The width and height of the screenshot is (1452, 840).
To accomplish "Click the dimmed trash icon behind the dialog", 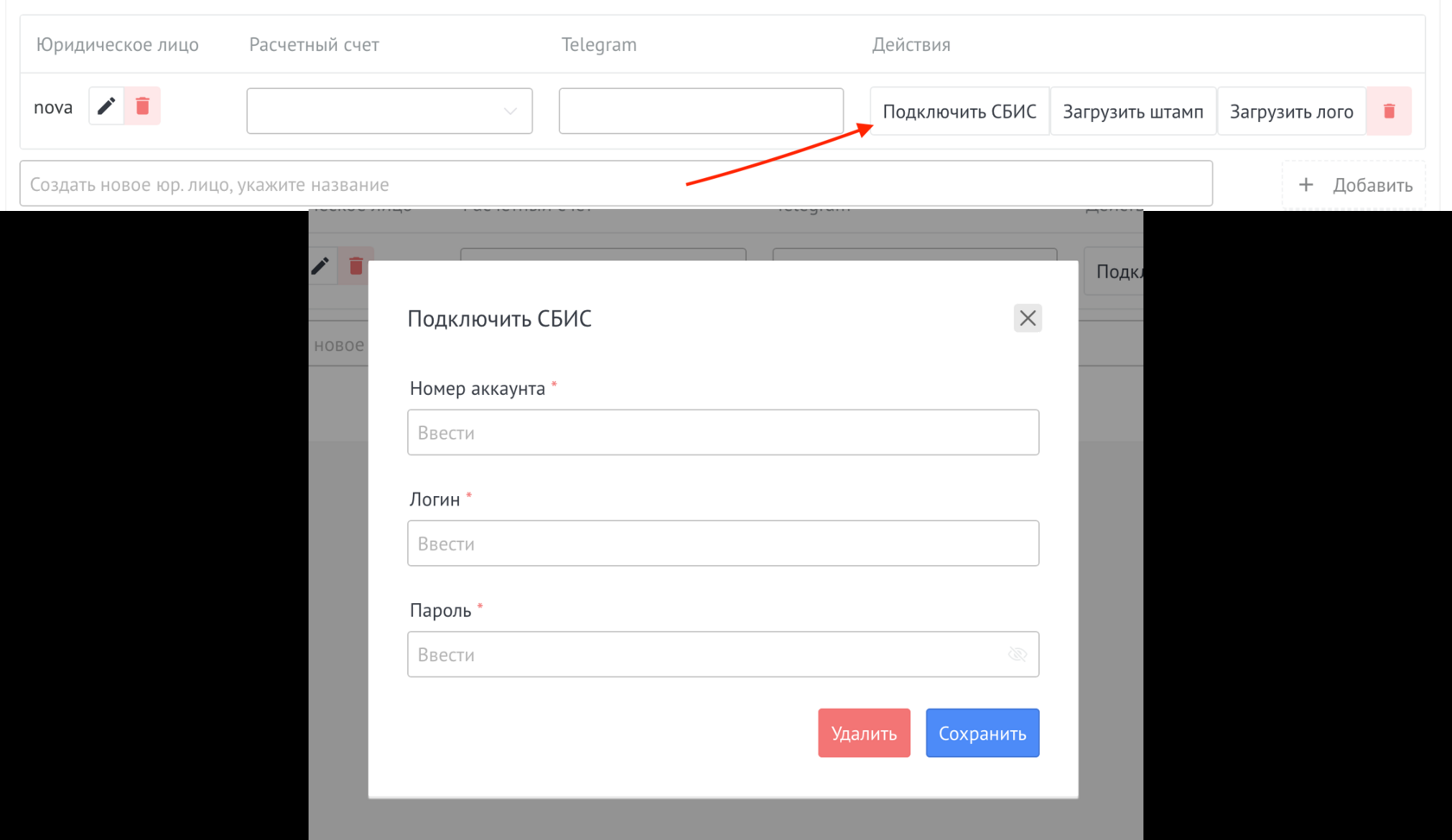I will pos(355,266).
